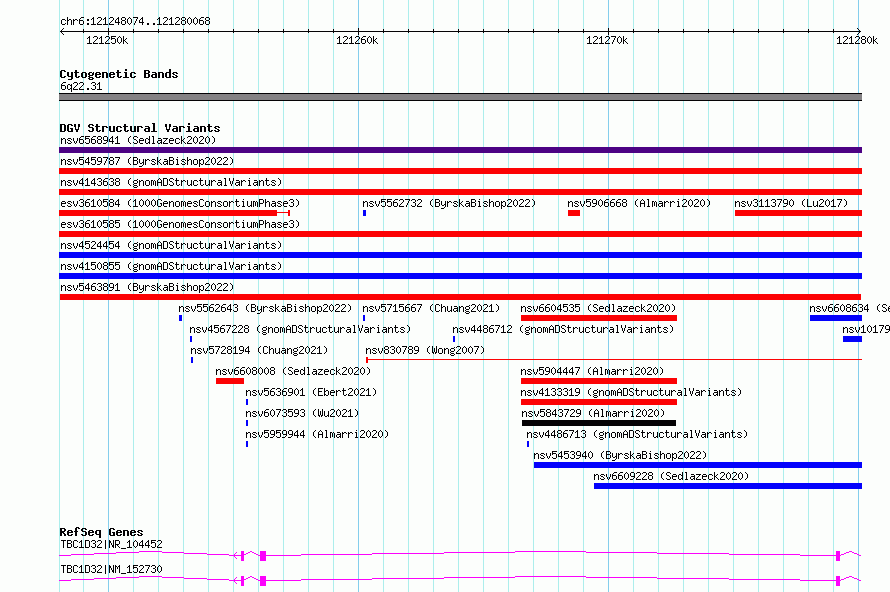
Task: Open nsv4524454 (gnomADStructuralVariants) blue variant
Action: (x=460, y=255)
